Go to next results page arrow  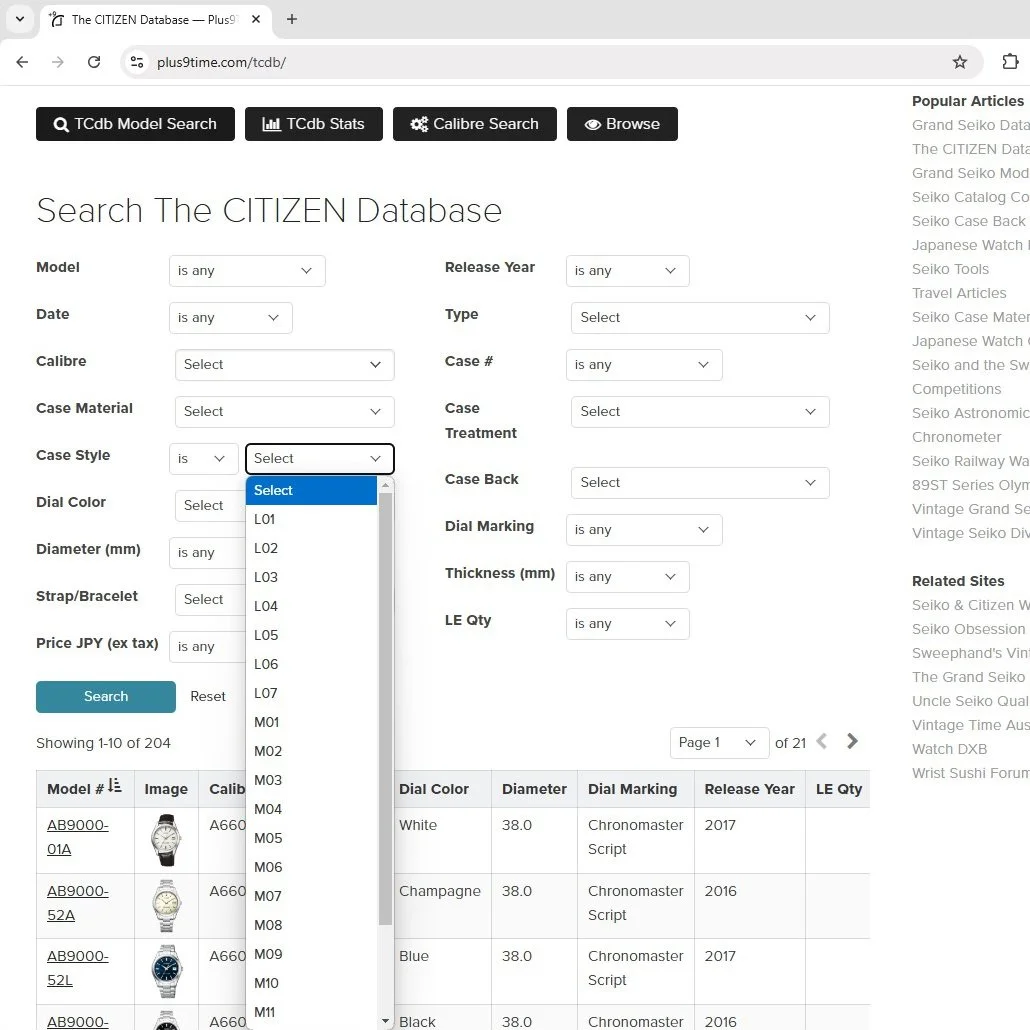pyautogui.click(x=853, y=742)
